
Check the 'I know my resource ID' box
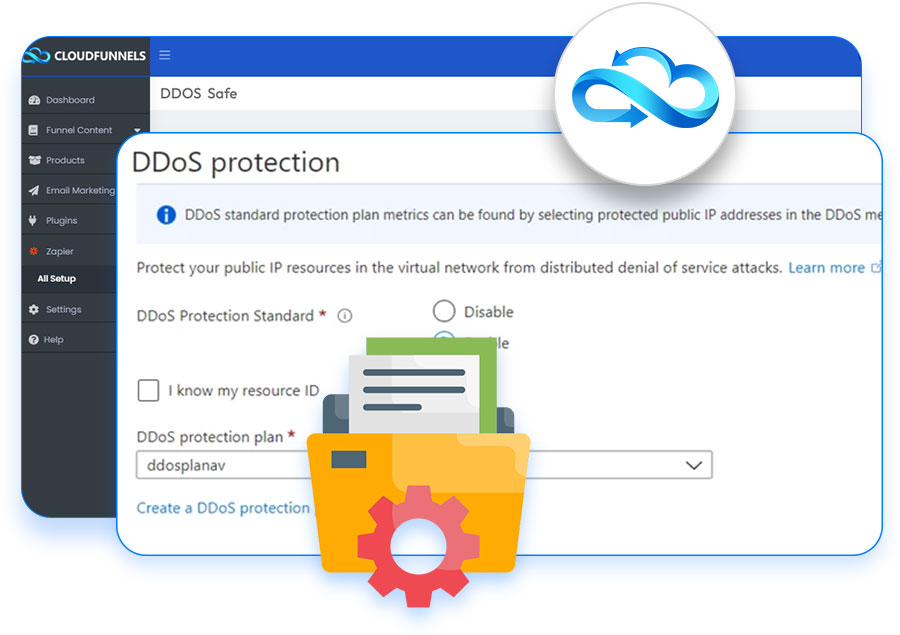(149, 390)
